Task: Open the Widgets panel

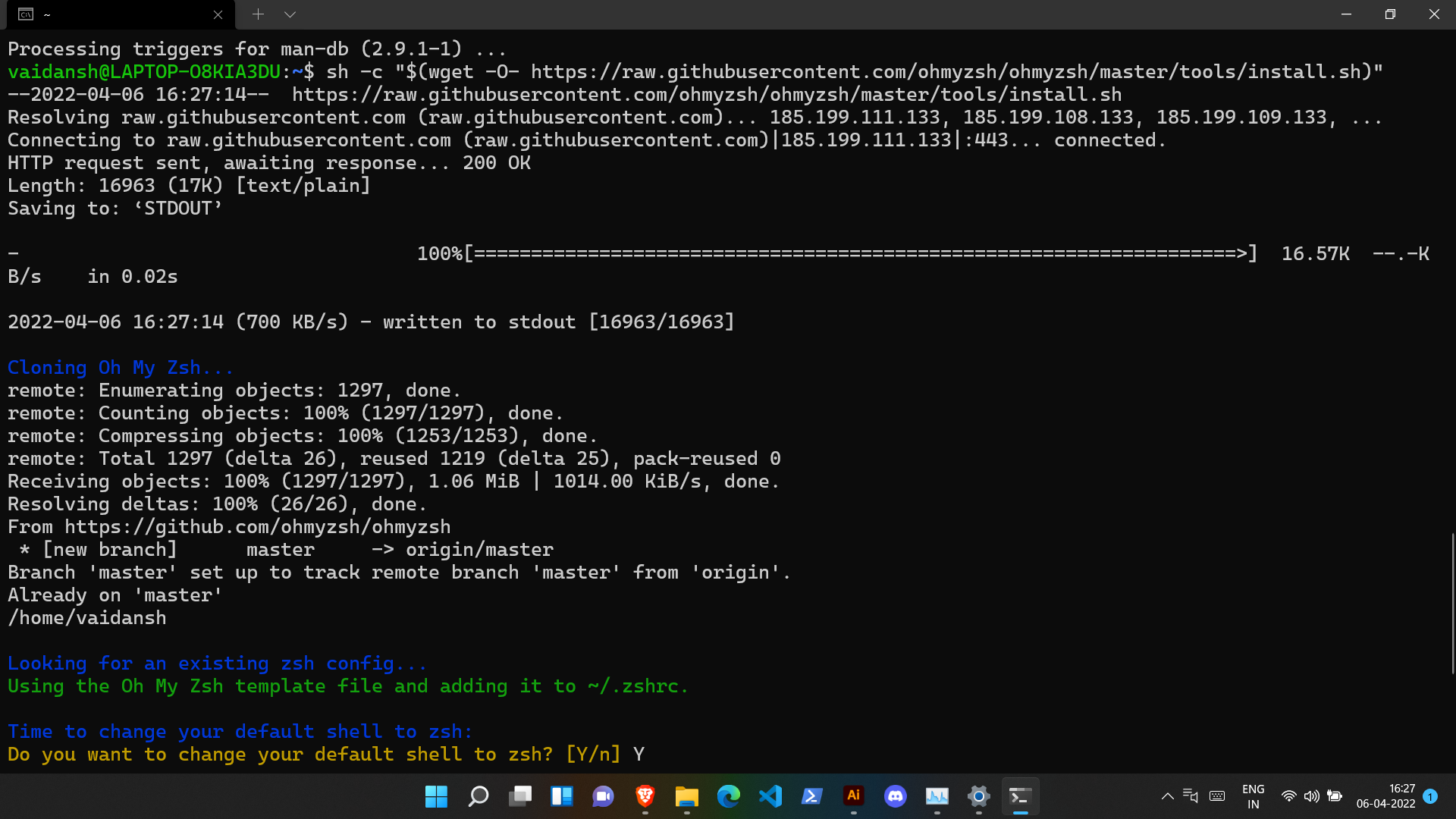Action: click(562, 796)
